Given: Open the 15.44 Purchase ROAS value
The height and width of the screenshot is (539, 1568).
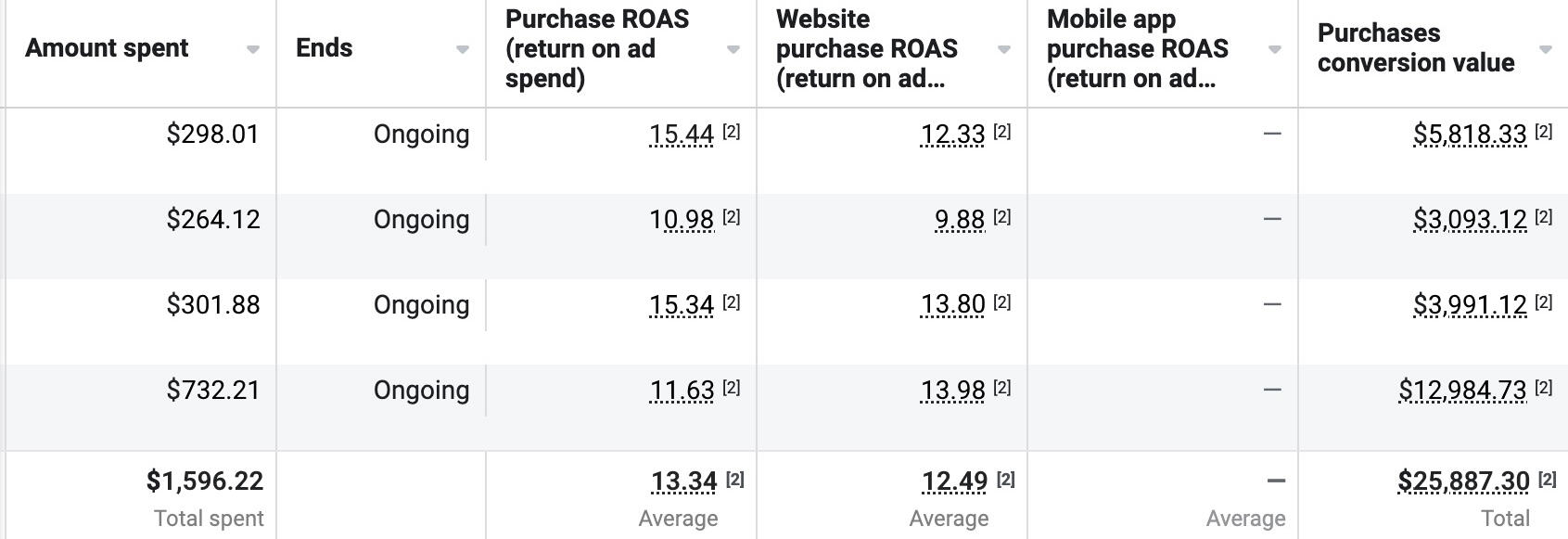Looking at the screenshot, I should 682,135.
